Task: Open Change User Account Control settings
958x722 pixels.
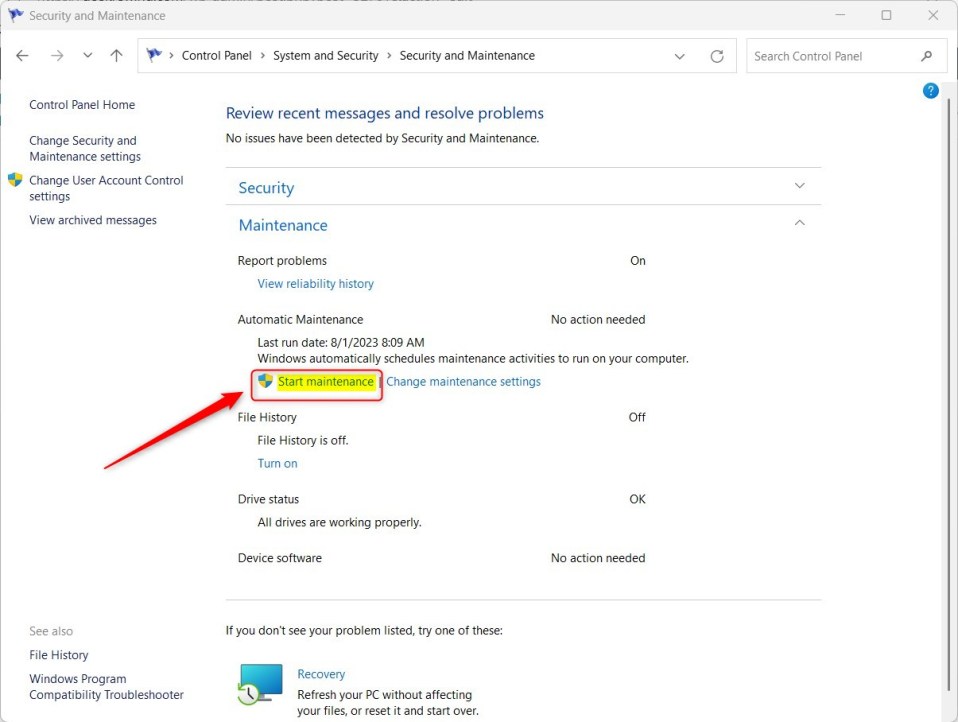Action: click(106, 188)
